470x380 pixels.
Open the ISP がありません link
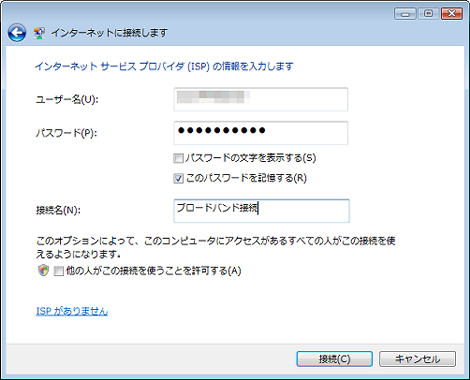[x=72, y=311]
